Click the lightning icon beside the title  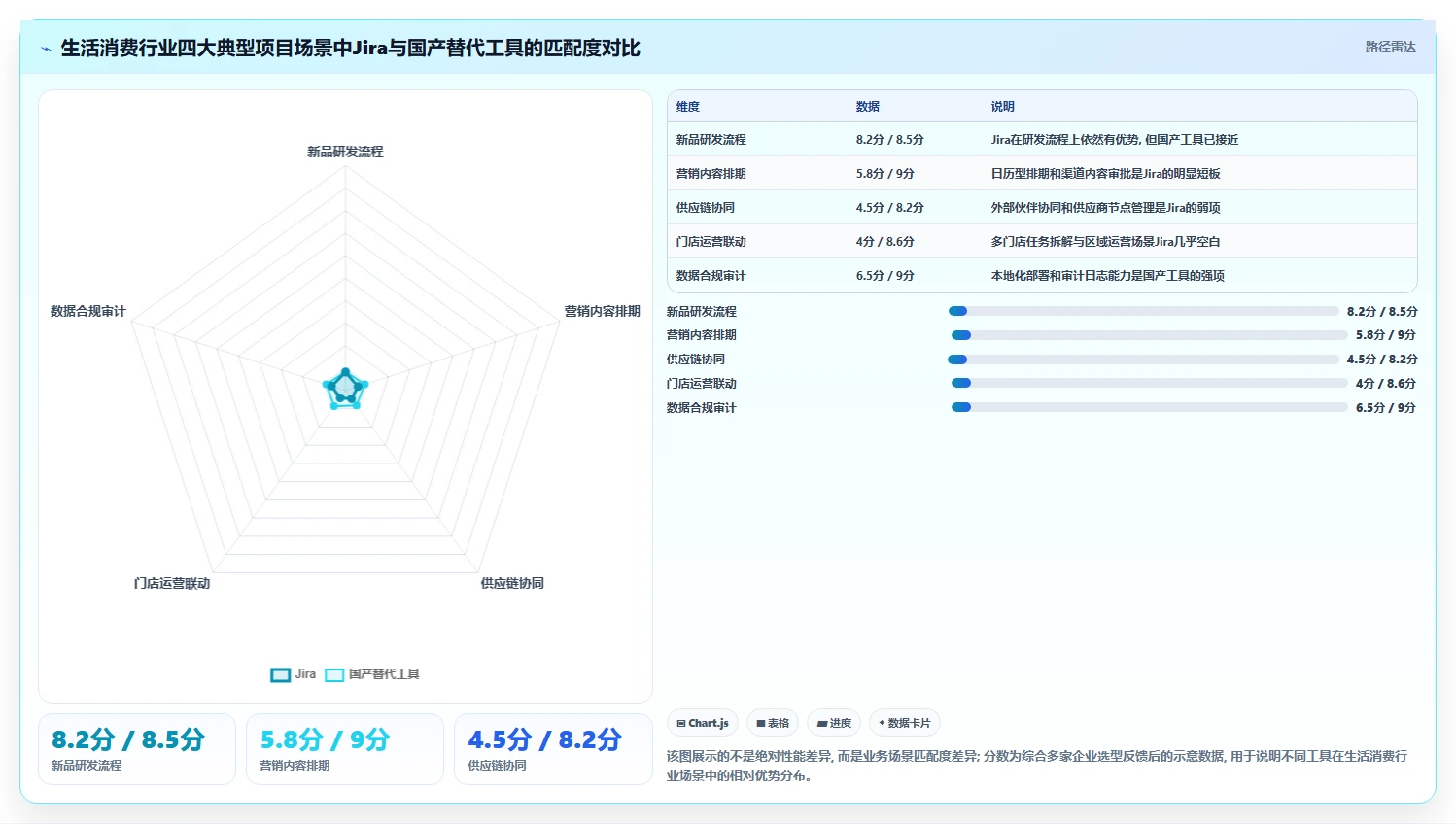pos(46,49)
